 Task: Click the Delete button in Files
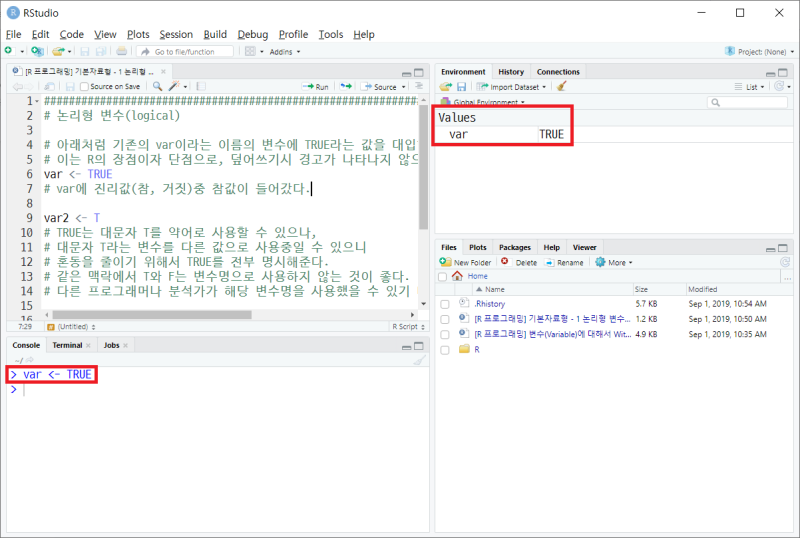click(519, 262)
